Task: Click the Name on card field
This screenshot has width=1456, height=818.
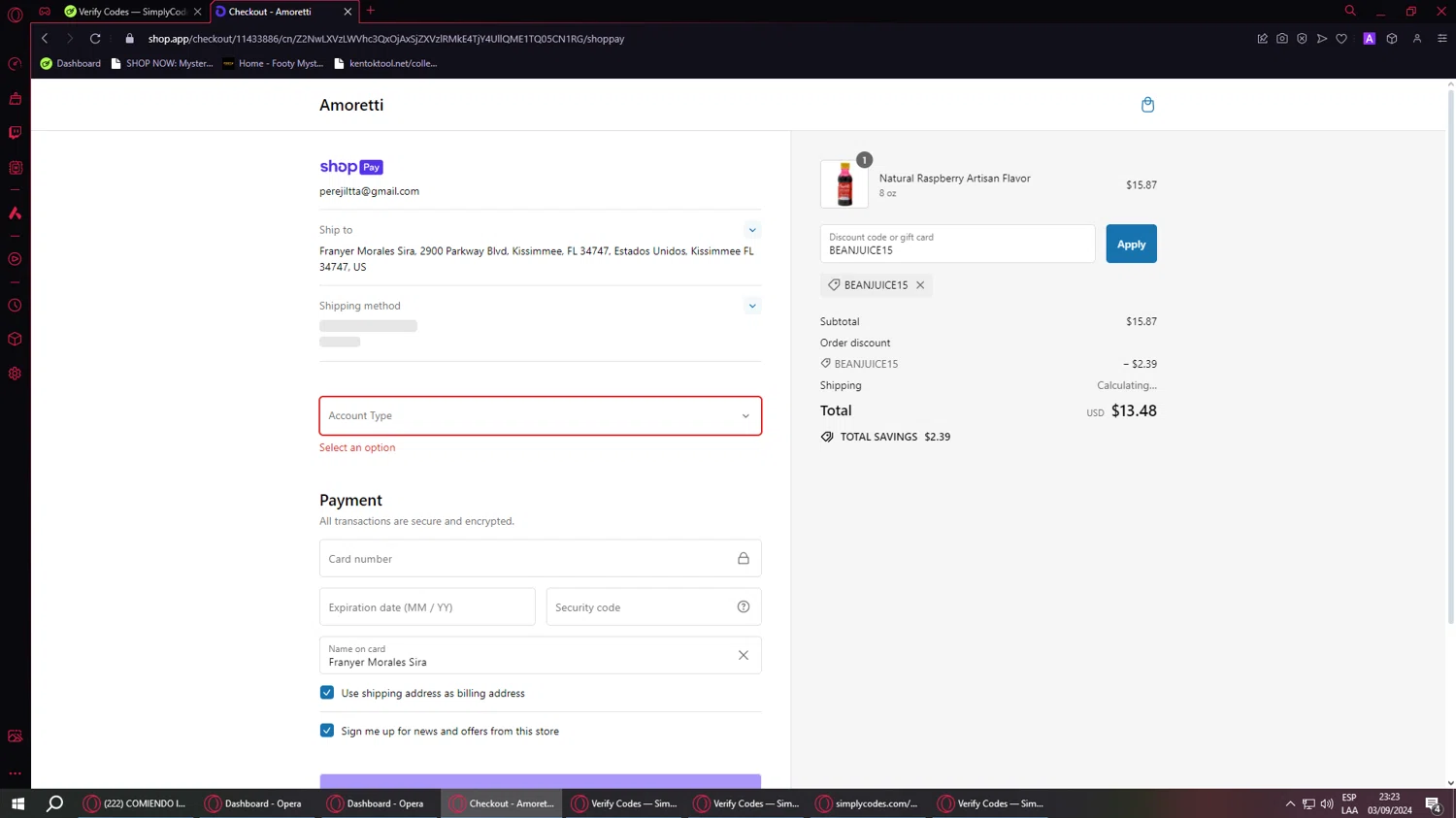Action: point(541,655)
